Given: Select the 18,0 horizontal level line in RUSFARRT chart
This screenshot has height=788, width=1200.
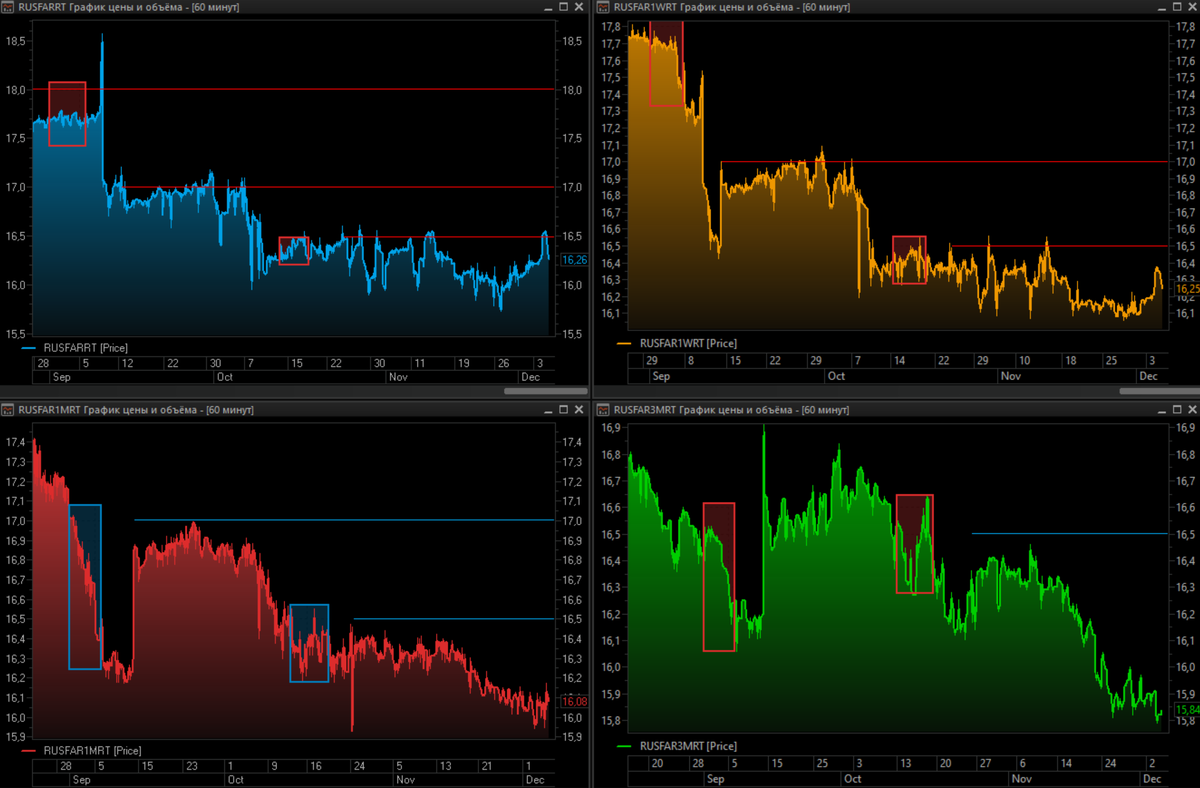Looking at the screenshot, I should 292,89.
